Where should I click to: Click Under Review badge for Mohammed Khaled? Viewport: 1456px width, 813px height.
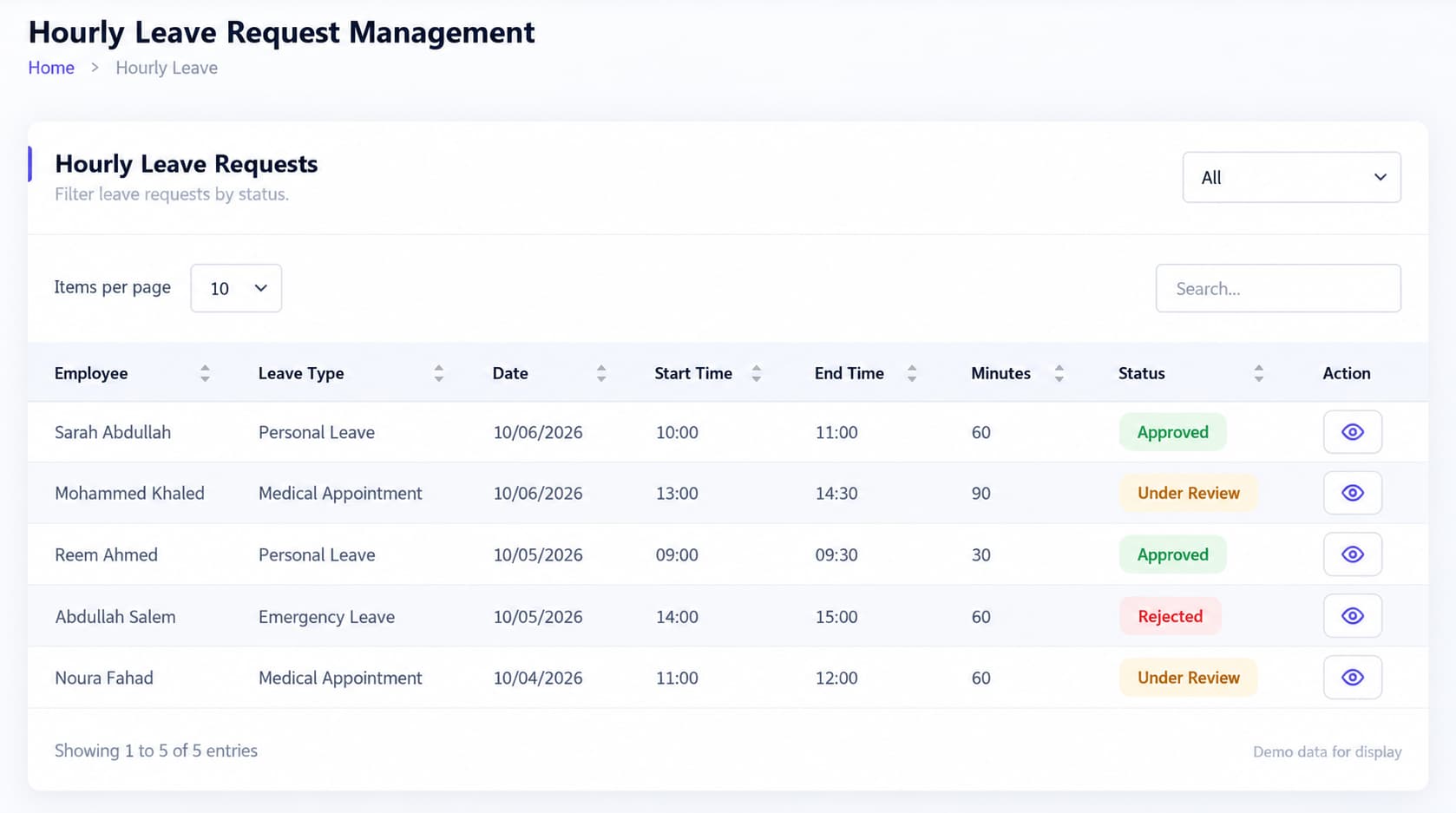pyautogui.click(x=1188, y=493)
